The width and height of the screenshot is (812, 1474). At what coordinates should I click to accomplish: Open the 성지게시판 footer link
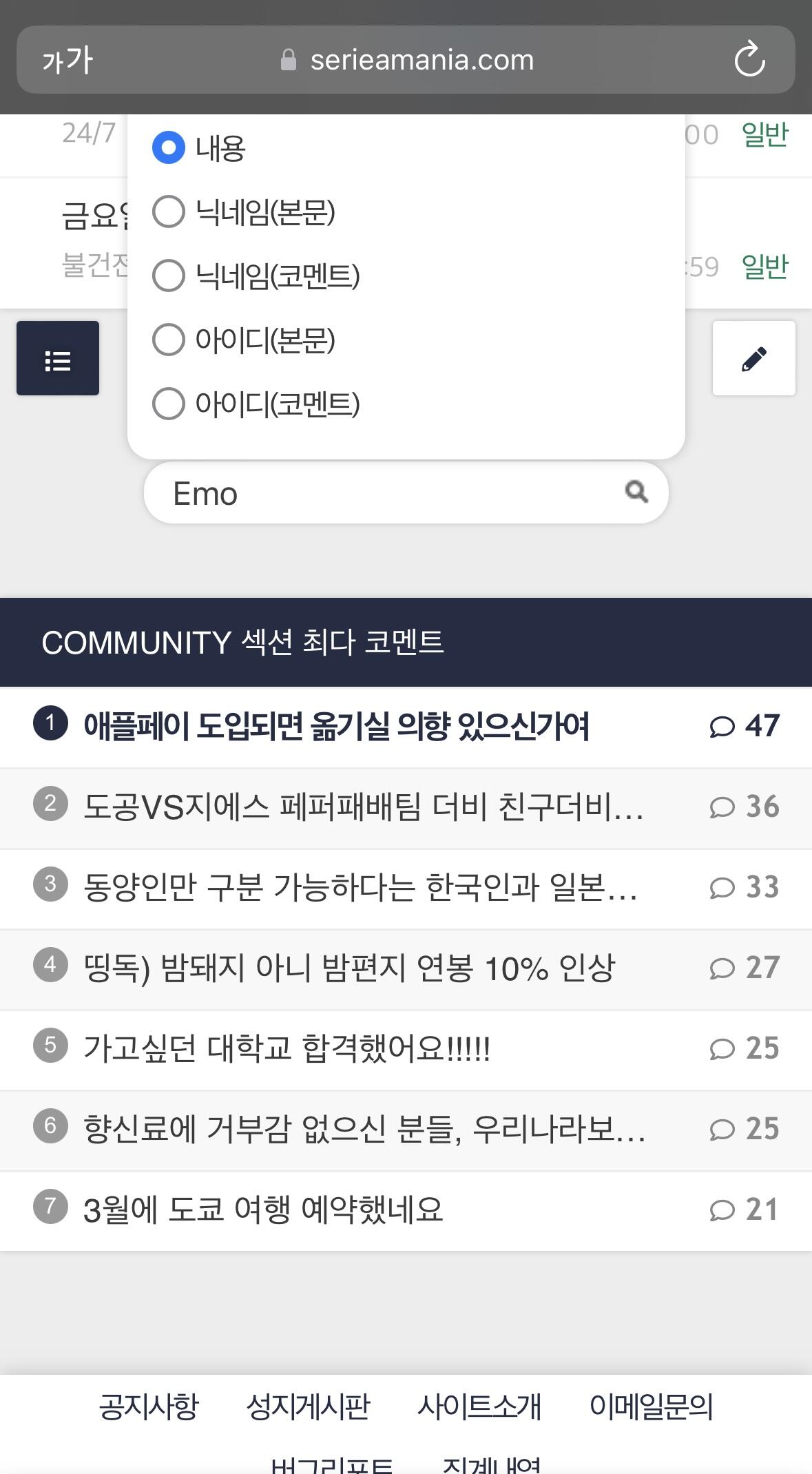point(309,1406)
